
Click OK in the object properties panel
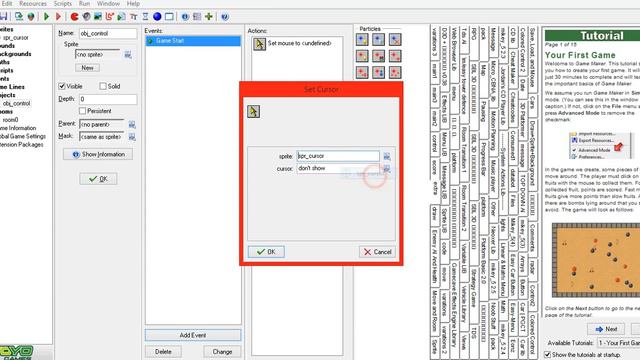[x=98, y=179]
